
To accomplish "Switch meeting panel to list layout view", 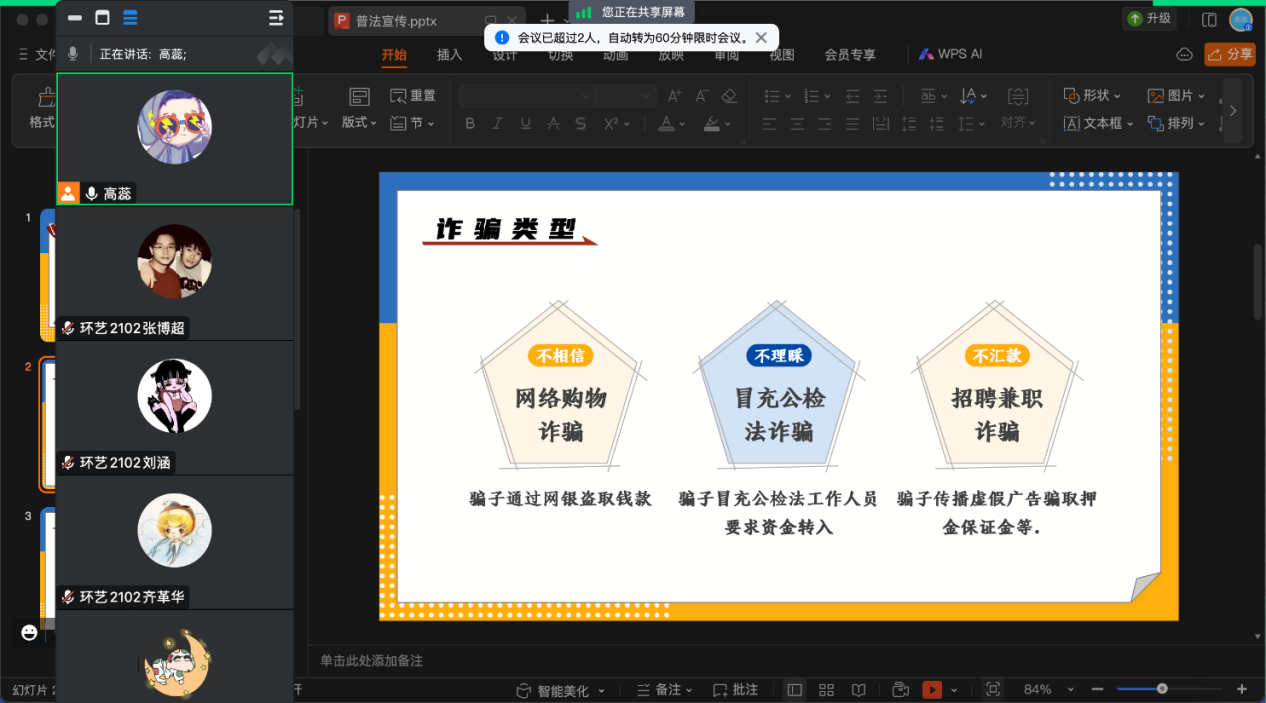I will click(130, 18).
